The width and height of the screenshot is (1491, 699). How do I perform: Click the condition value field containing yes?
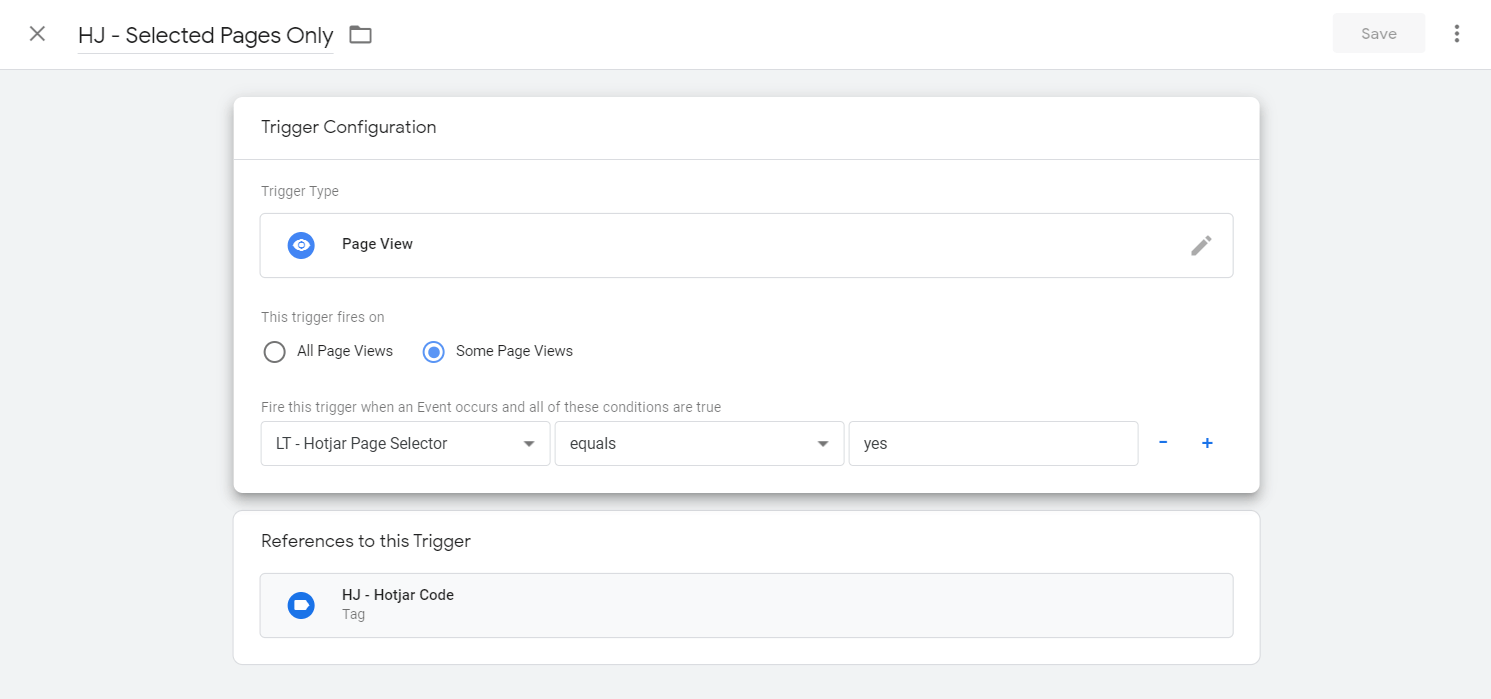[993, 444]
